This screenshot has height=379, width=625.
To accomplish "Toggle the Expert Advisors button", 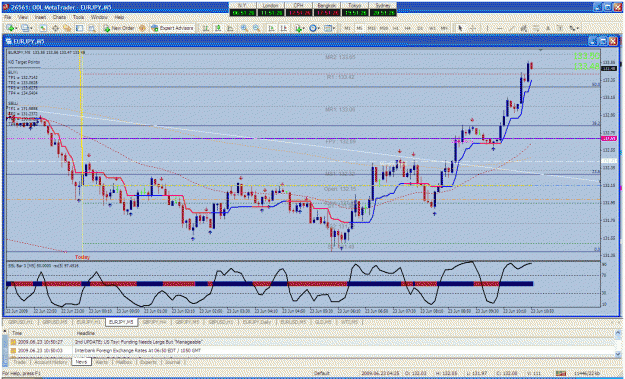I will pyautogui.click(x=172, y=28).
